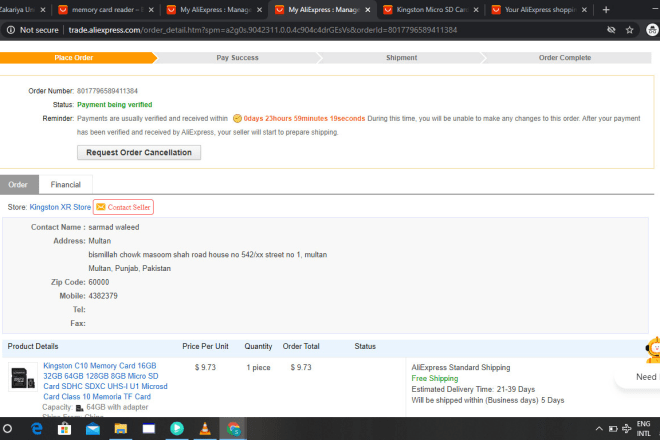
Task: Switch to Your AliExpress shopping tab
Action: 537,10
